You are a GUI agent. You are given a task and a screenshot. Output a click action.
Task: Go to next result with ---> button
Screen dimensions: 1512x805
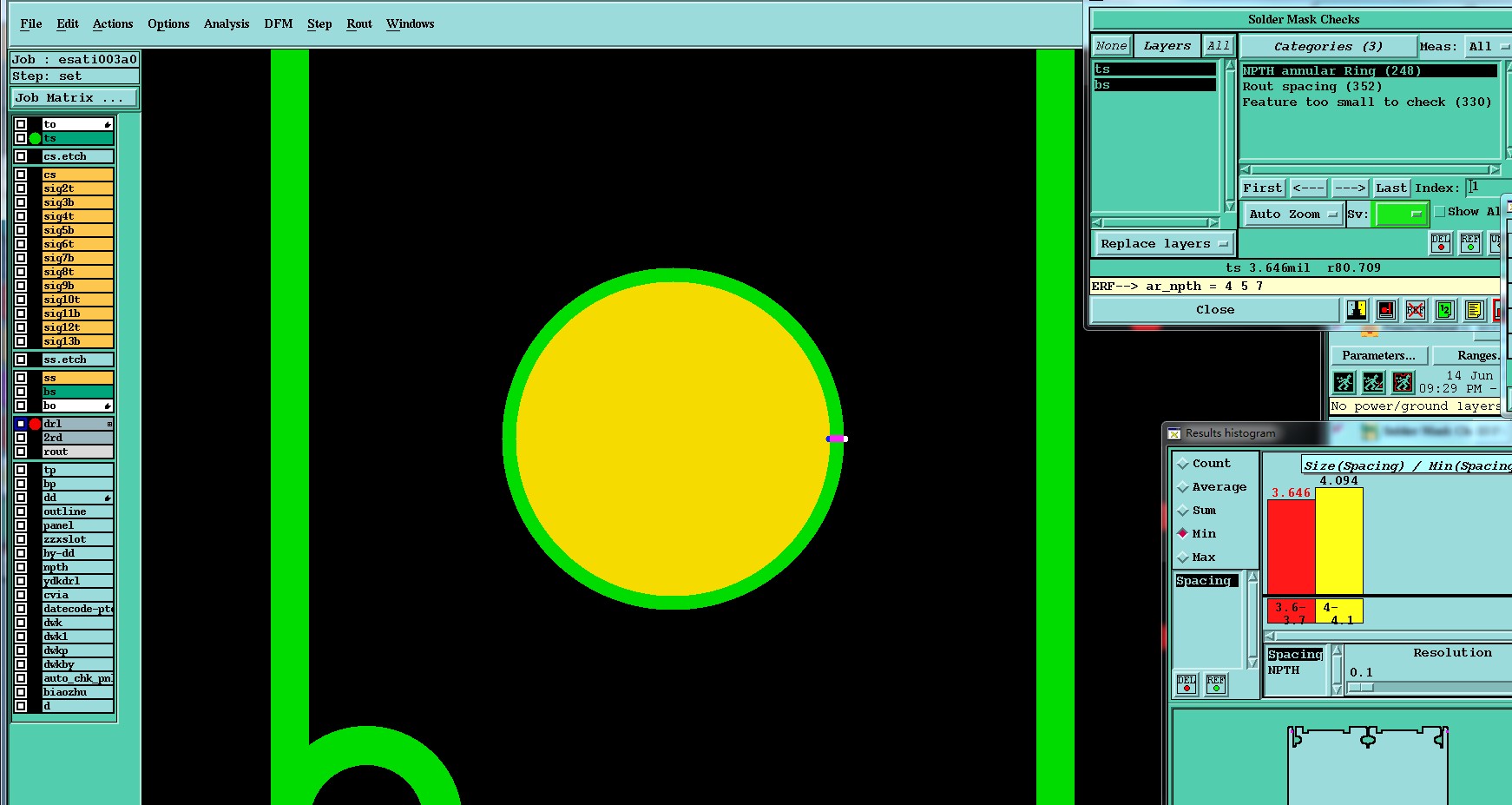1350,188
